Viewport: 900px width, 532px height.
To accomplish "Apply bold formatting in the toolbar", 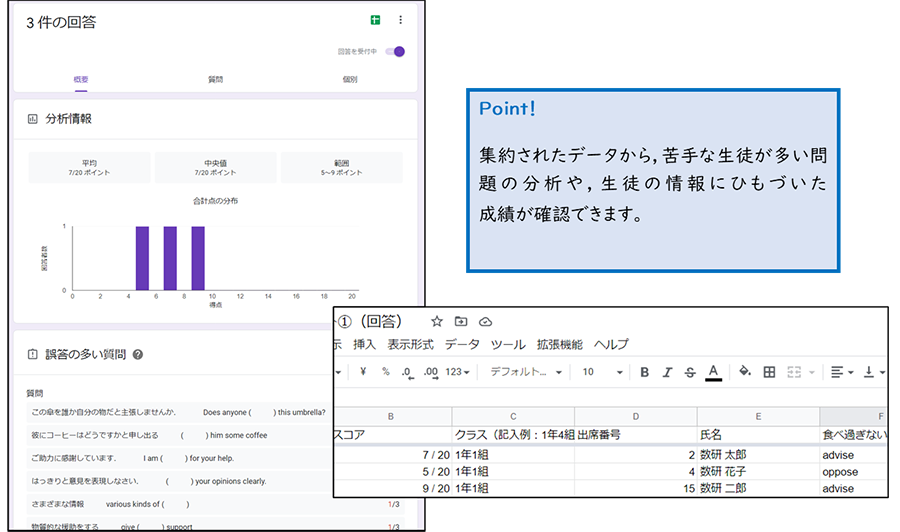I will [x=644, y=372].
